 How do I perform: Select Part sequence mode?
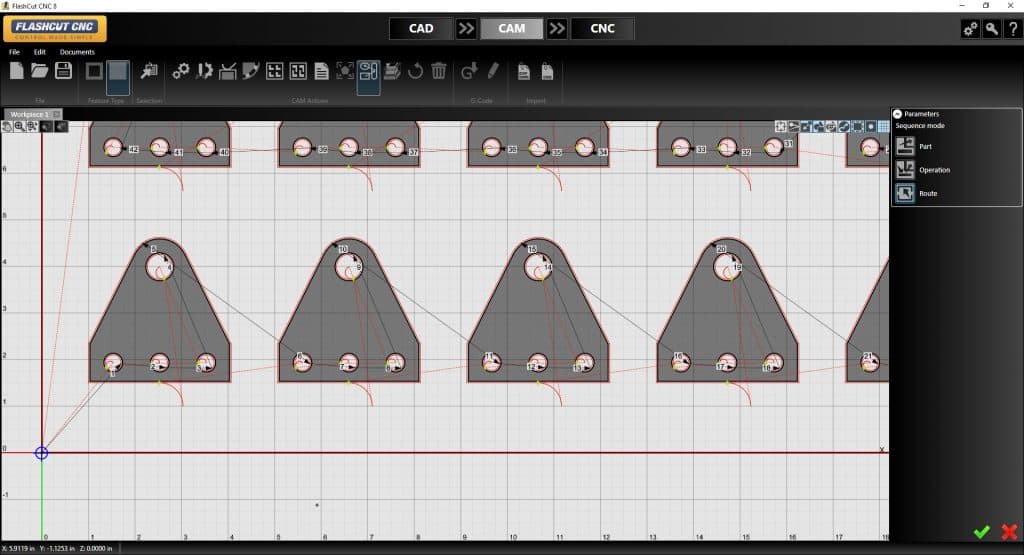(905, 146)
